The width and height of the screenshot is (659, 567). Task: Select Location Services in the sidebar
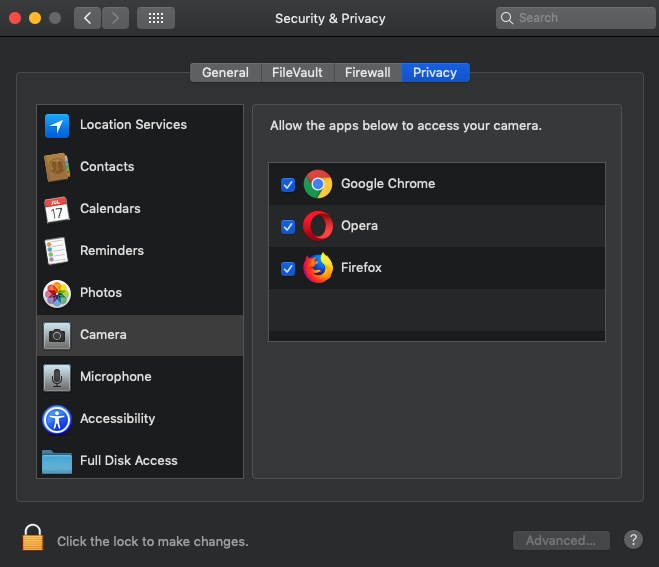click(x=140, y=125)
